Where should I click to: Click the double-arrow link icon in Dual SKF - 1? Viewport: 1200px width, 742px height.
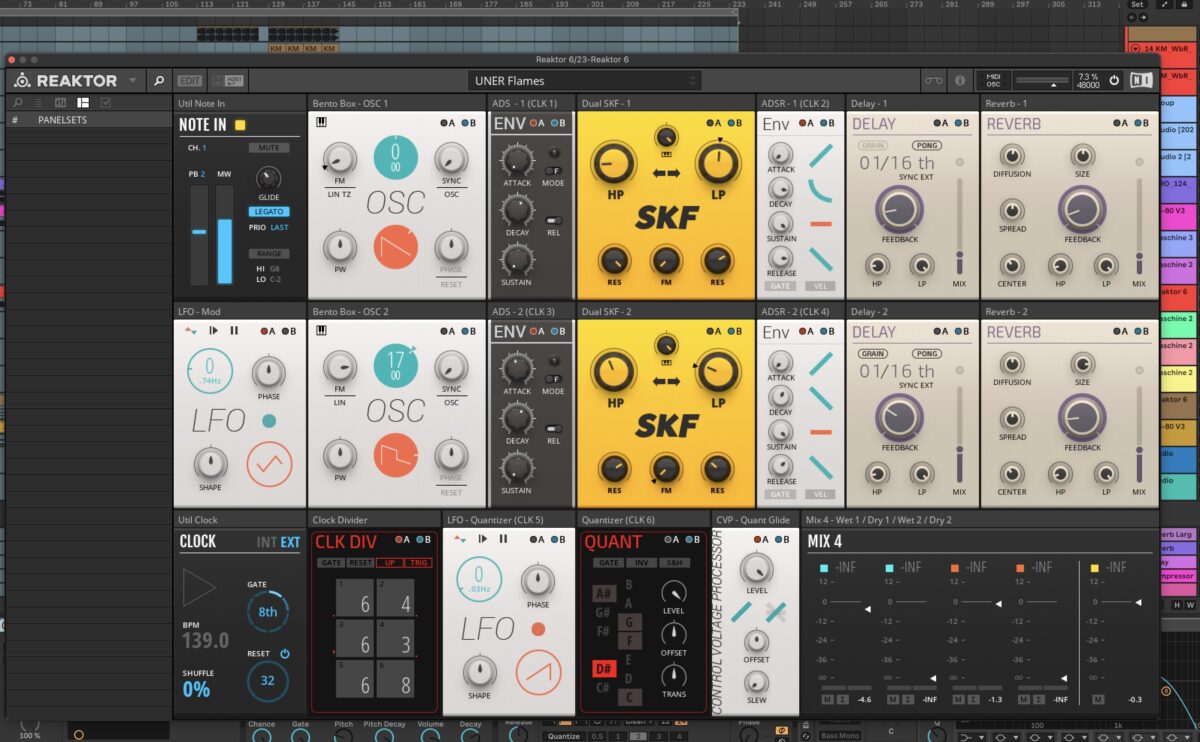pyautogui.click(x=665, y=171)
